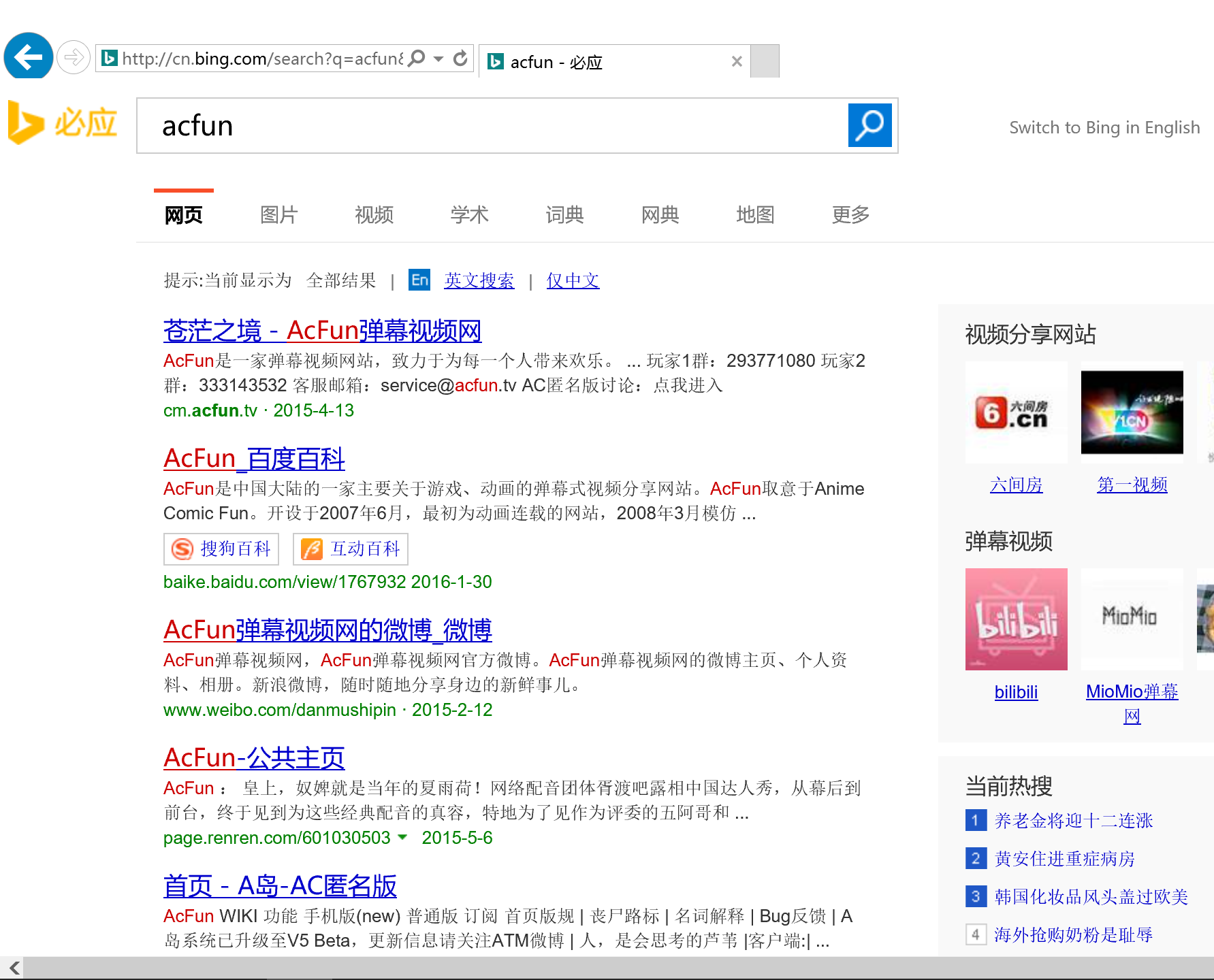Open a new blank tab button
The image size is (1214, 980).
[x=765, y=61]
